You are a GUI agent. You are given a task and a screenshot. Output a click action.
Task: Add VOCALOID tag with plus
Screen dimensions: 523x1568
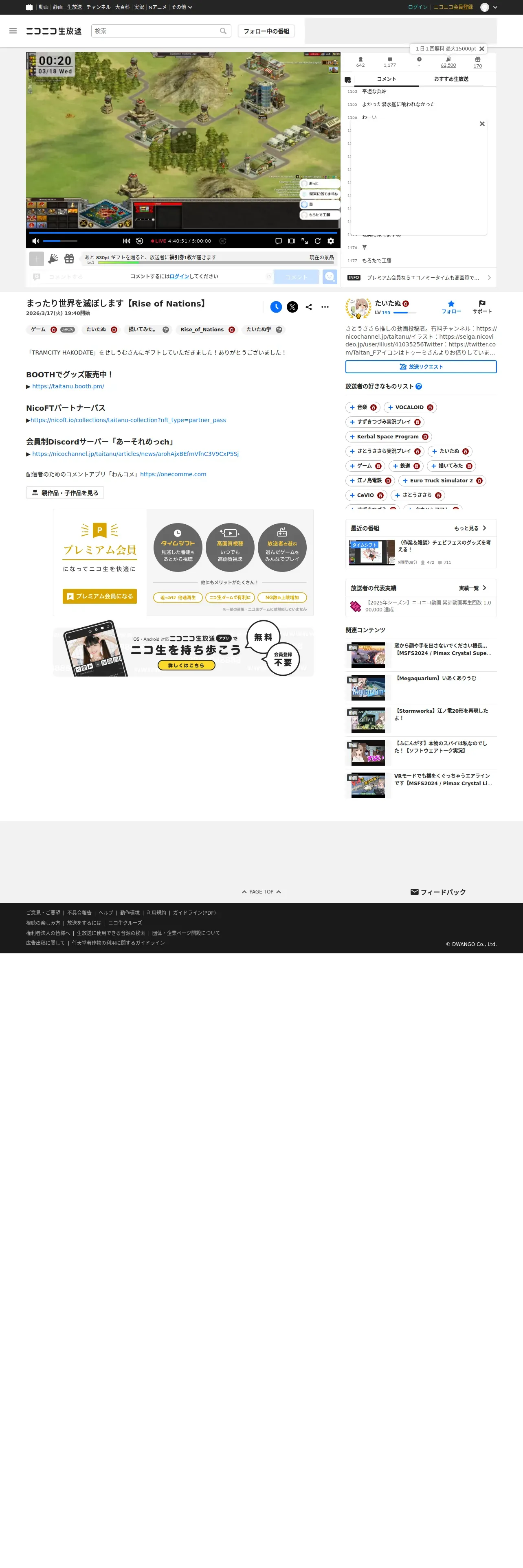click(390, 407)
